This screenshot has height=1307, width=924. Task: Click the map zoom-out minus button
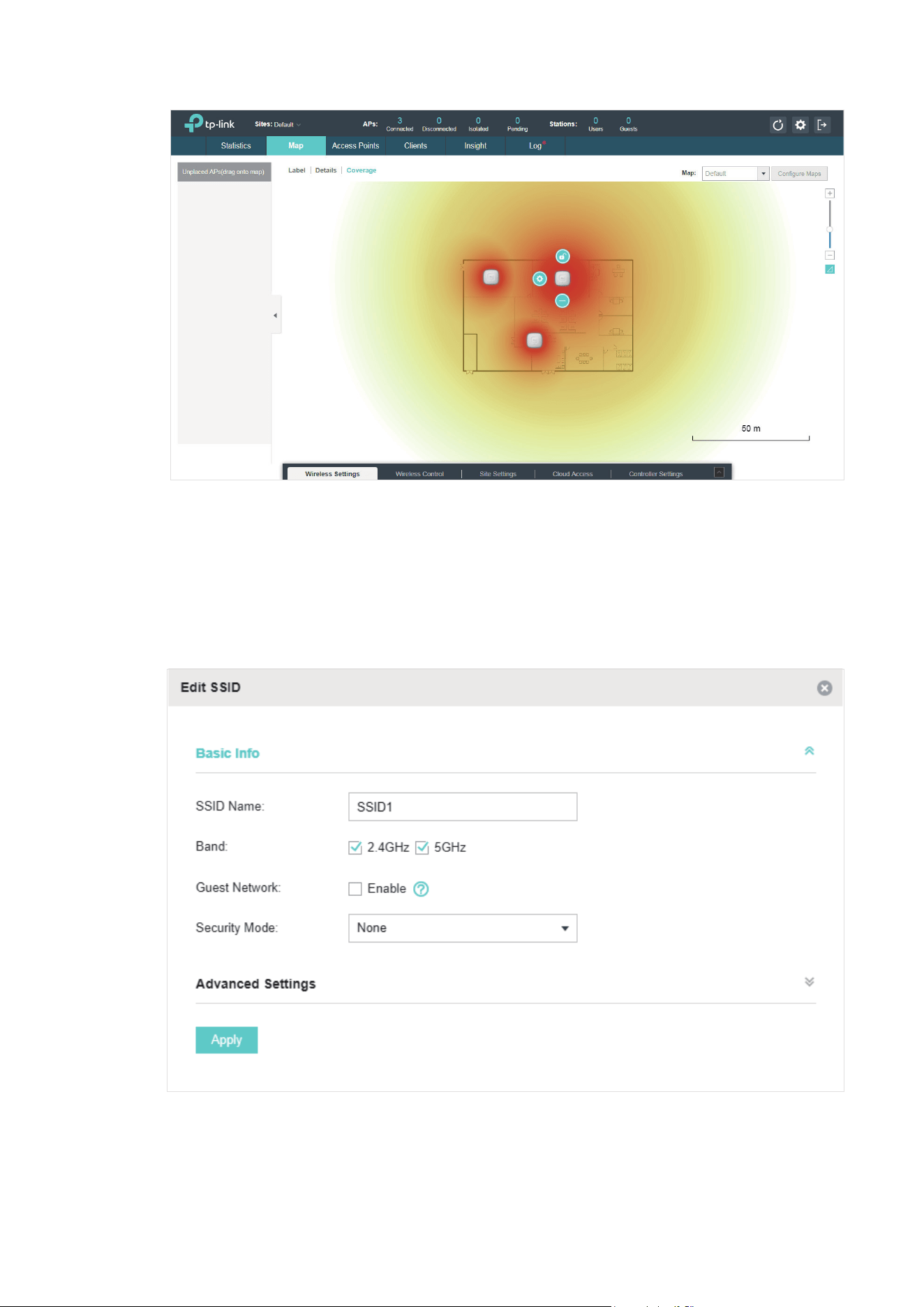tap(830, 256)
